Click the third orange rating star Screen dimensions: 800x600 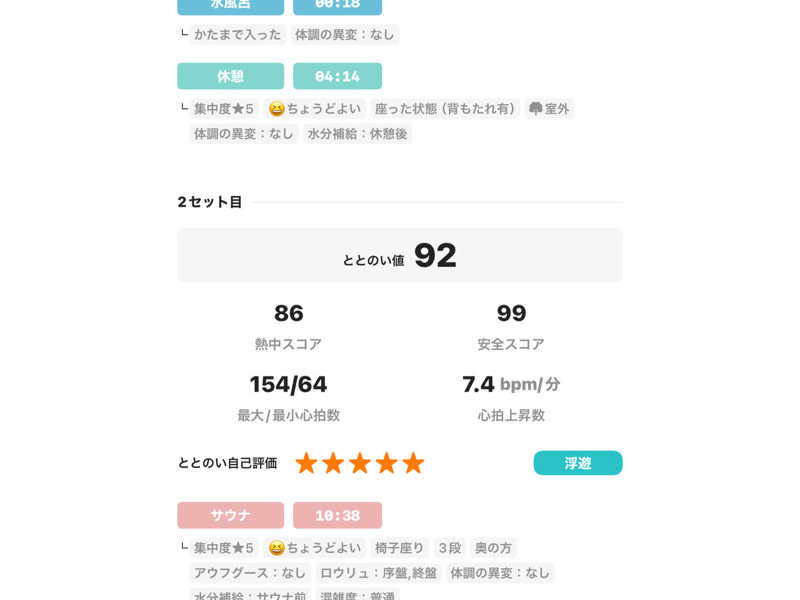[360, 463]
